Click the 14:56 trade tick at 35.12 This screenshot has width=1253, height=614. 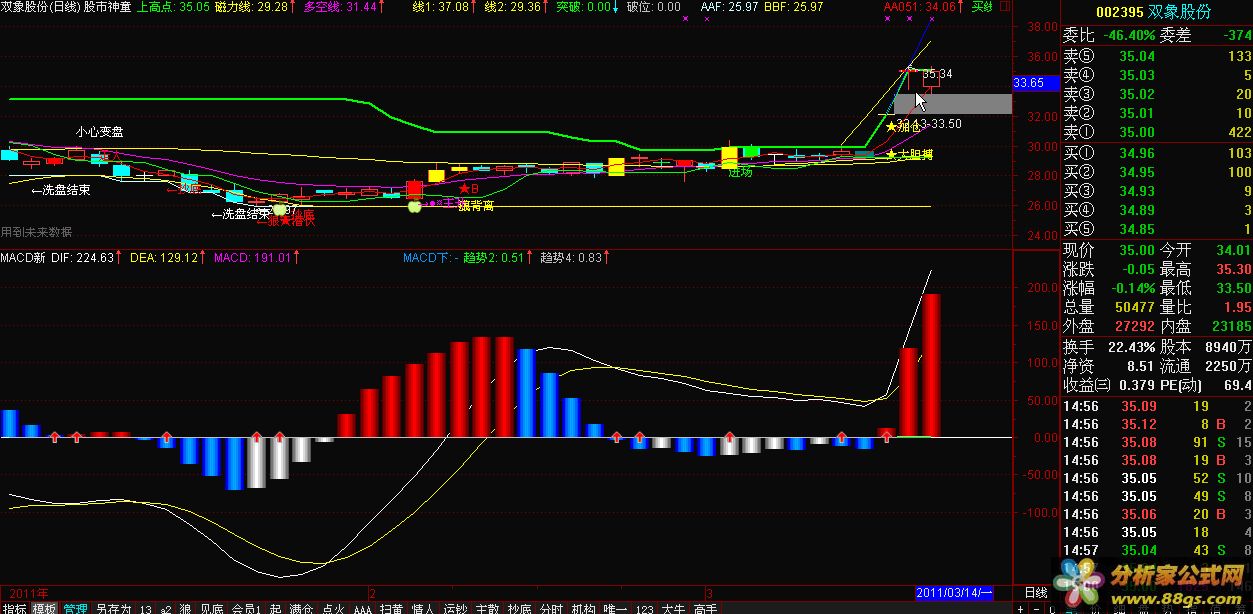1157,424
